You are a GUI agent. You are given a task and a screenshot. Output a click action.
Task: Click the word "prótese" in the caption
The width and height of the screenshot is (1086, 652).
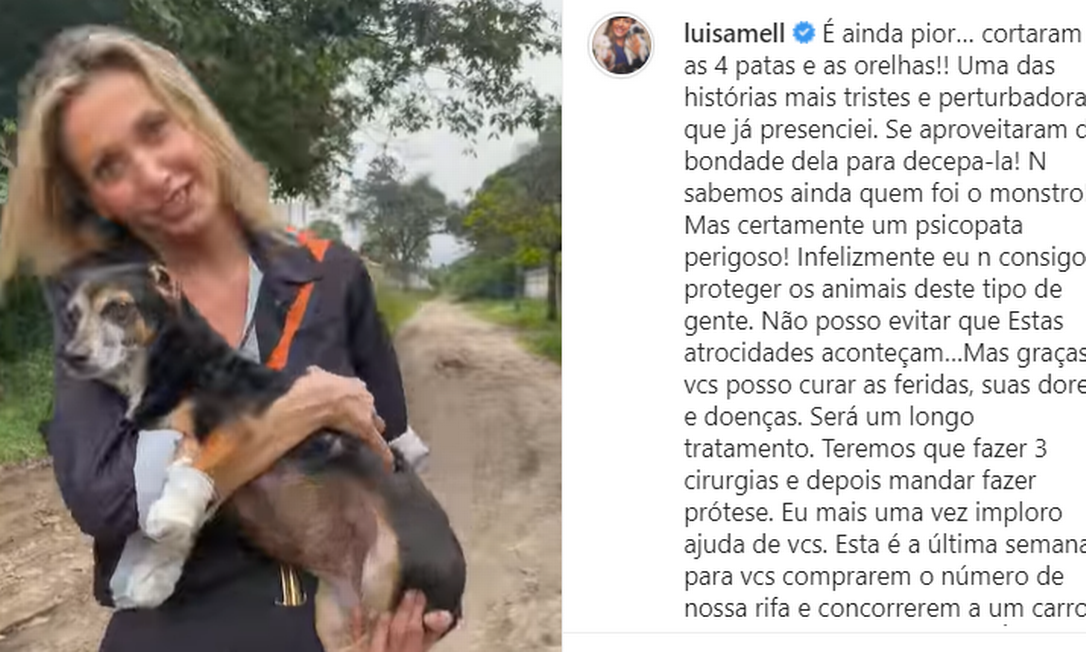pos(728,513)
